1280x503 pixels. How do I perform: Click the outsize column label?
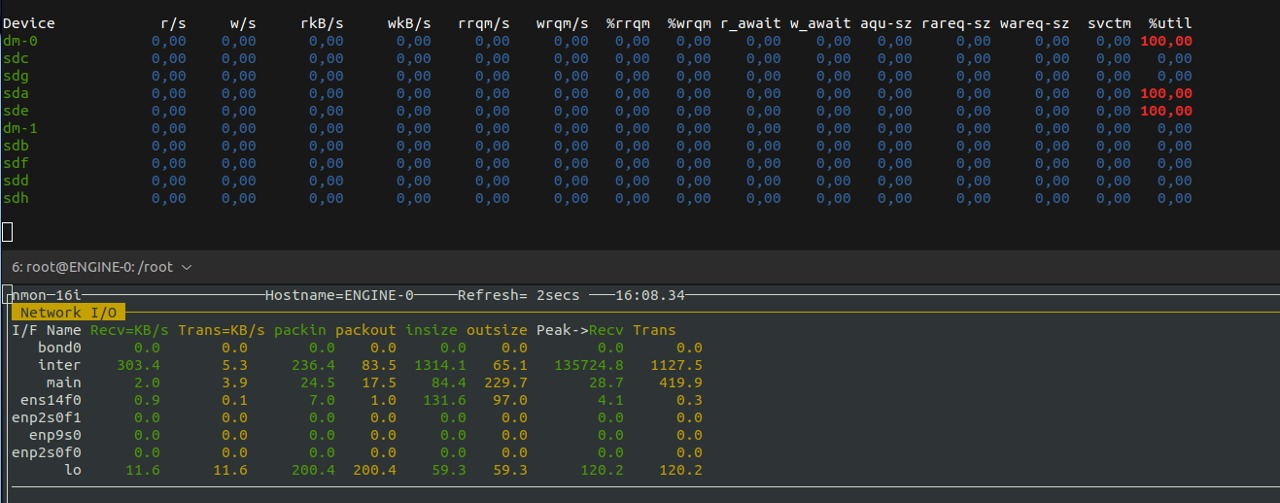pos(497,330)
